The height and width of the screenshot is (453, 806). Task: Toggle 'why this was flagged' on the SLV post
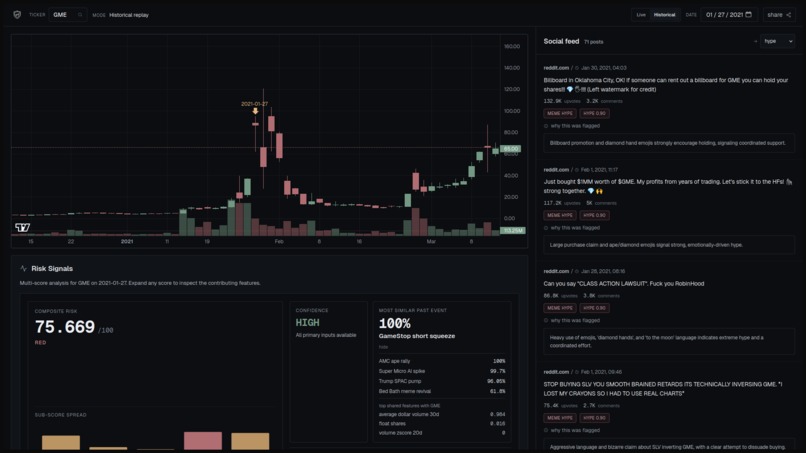572,430
